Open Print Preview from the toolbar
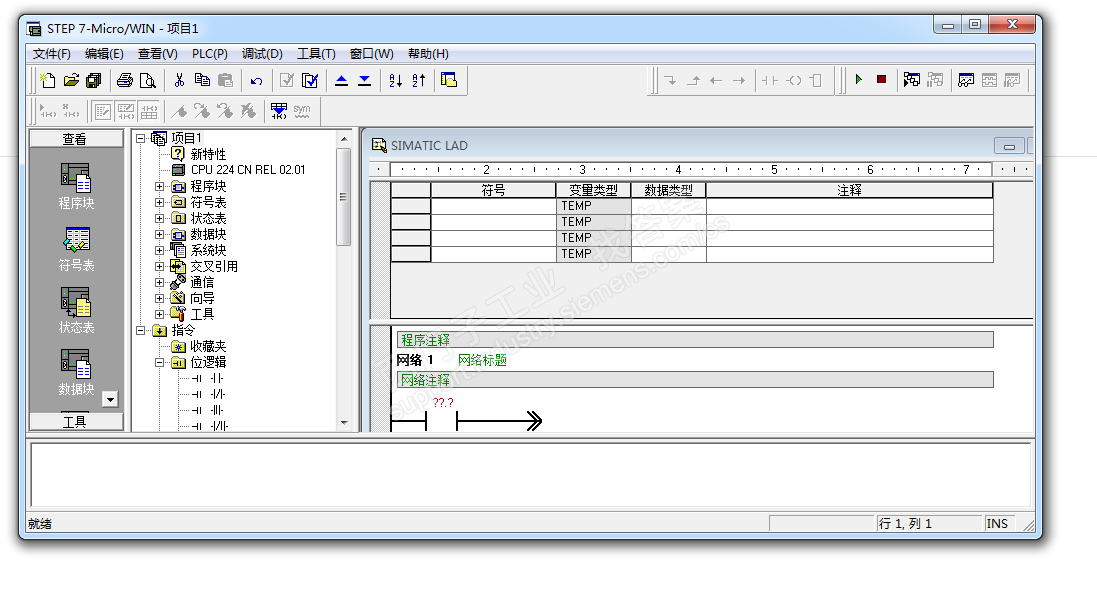 (x=147, y=80)
